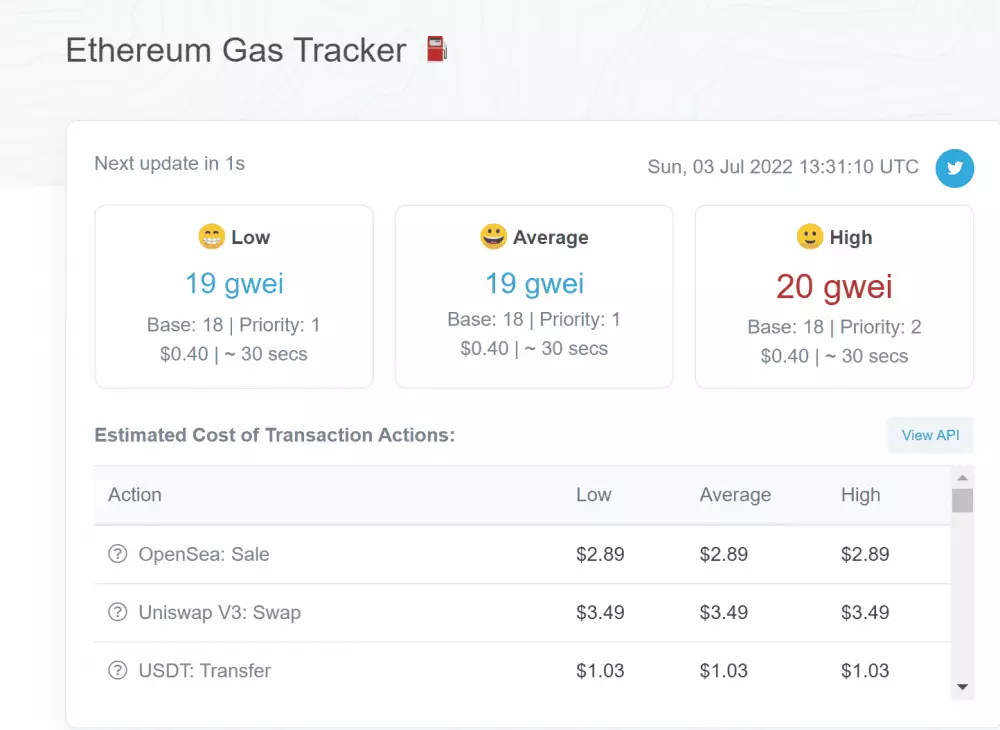Click the table scrollbar thumb
This screenshot has height=730, width=1000.
962,500
